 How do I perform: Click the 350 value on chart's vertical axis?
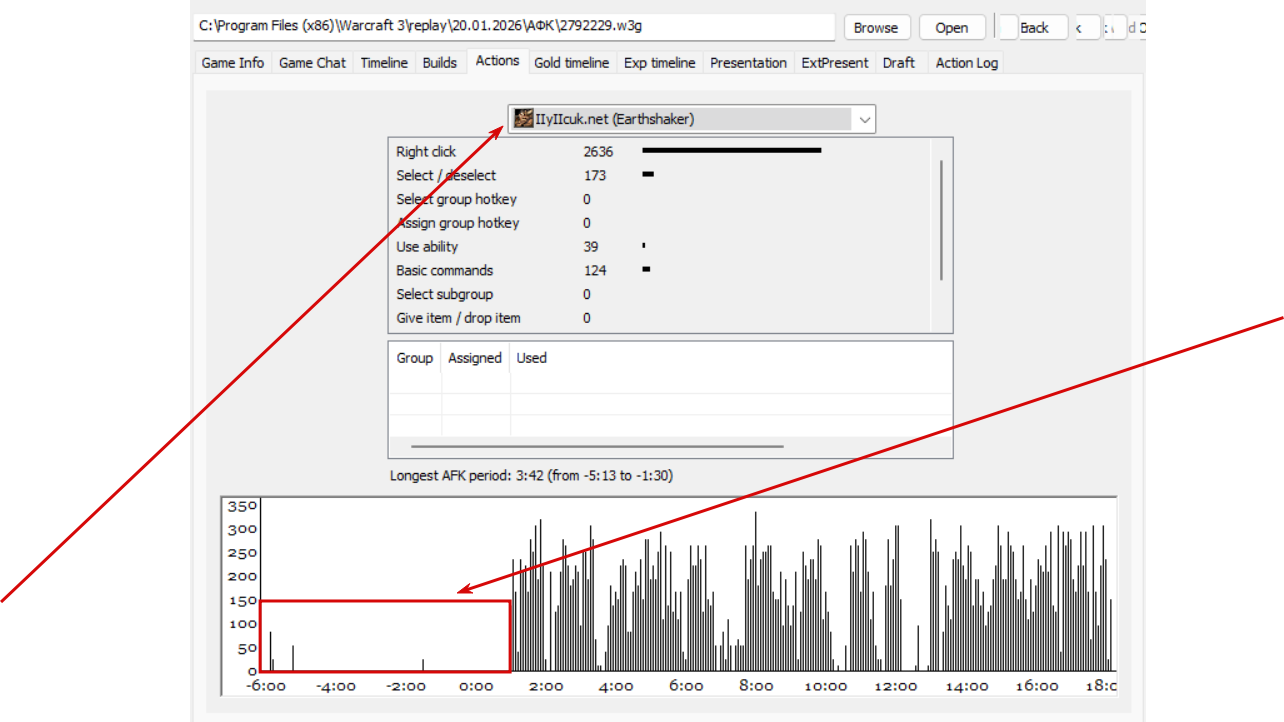point(243,506)
